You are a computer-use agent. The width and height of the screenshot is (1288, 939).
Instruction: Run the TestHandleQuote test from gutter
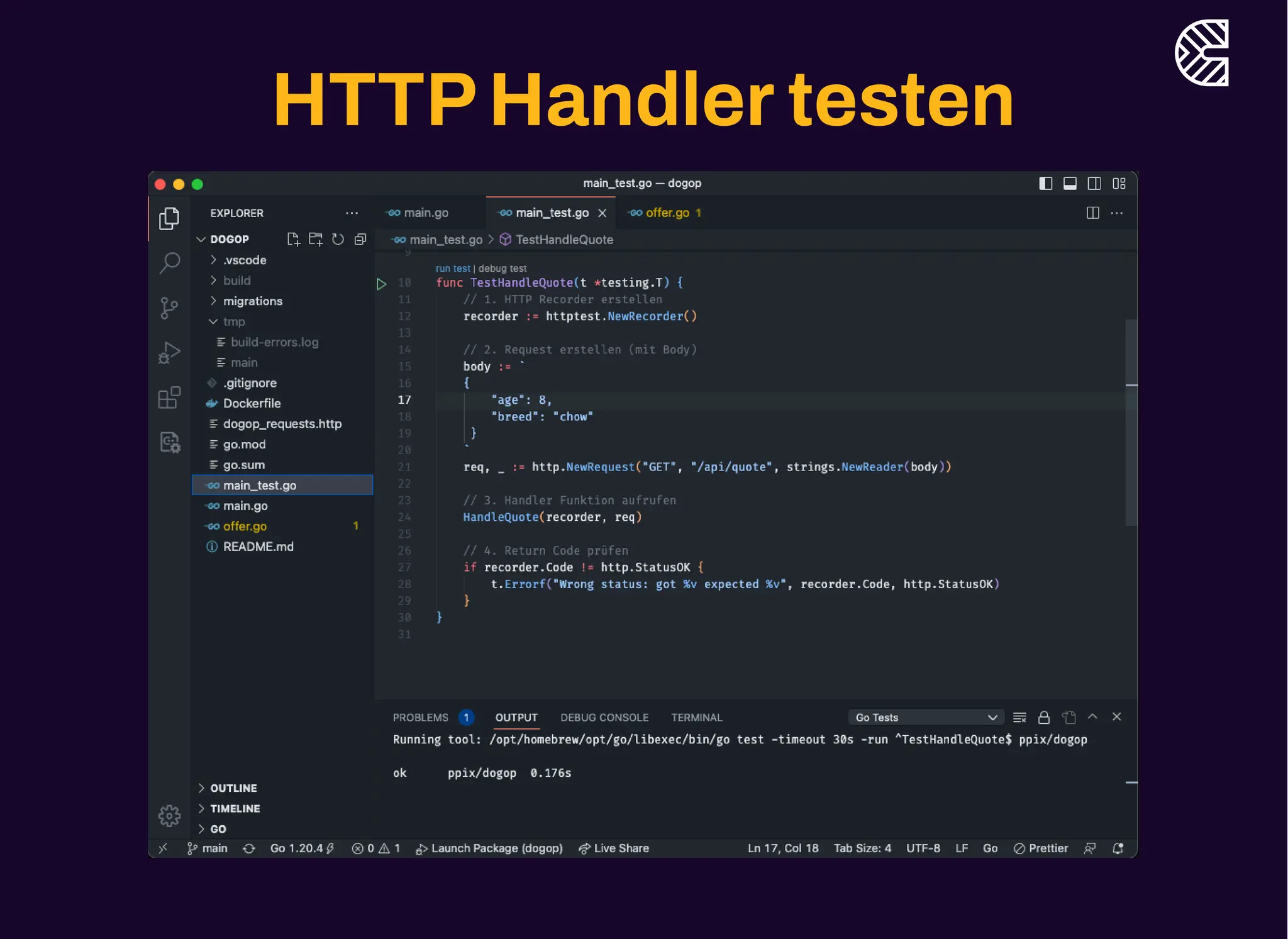point(381,284)
